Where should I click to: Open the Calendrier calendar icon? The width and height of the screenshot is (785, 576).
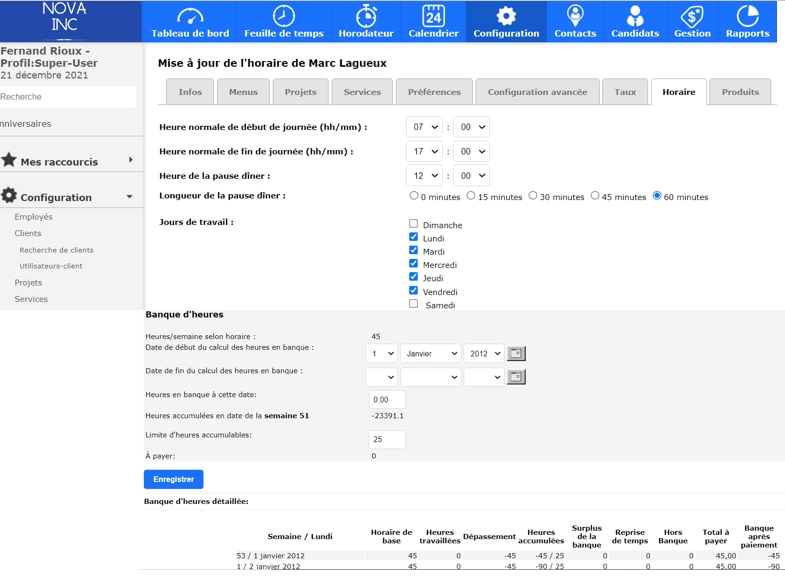(434, 16)
